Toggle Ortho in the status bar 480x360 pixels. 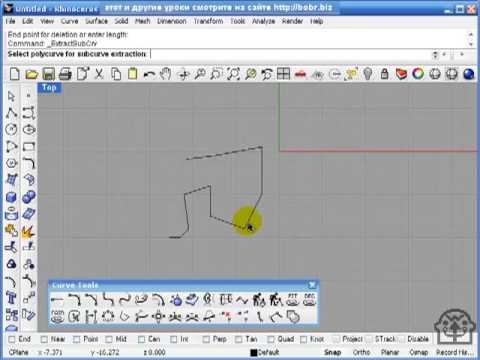pyautogui.click(x=361, y=352)
